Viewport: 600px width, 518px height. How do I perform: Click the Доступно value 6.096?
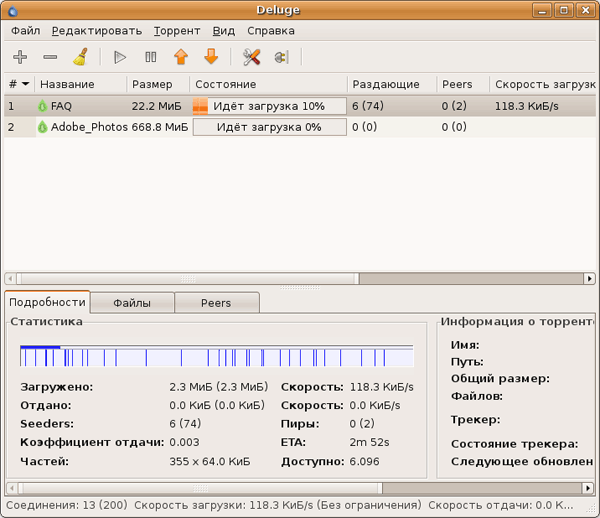[x=364, y=461]
